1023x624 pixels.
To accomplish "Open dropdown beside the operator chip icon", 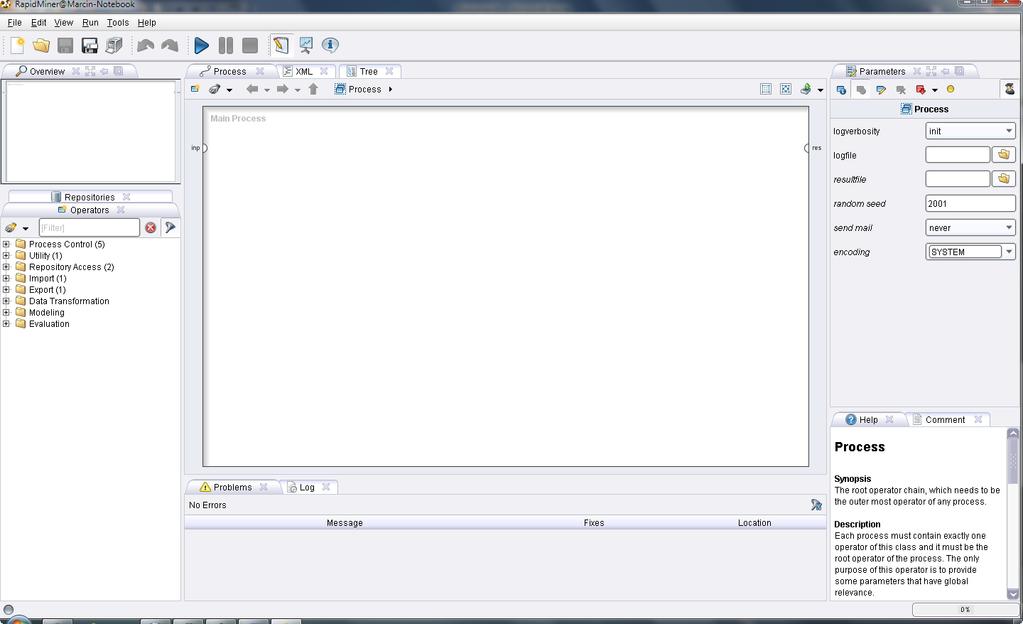I will (229, 90).
